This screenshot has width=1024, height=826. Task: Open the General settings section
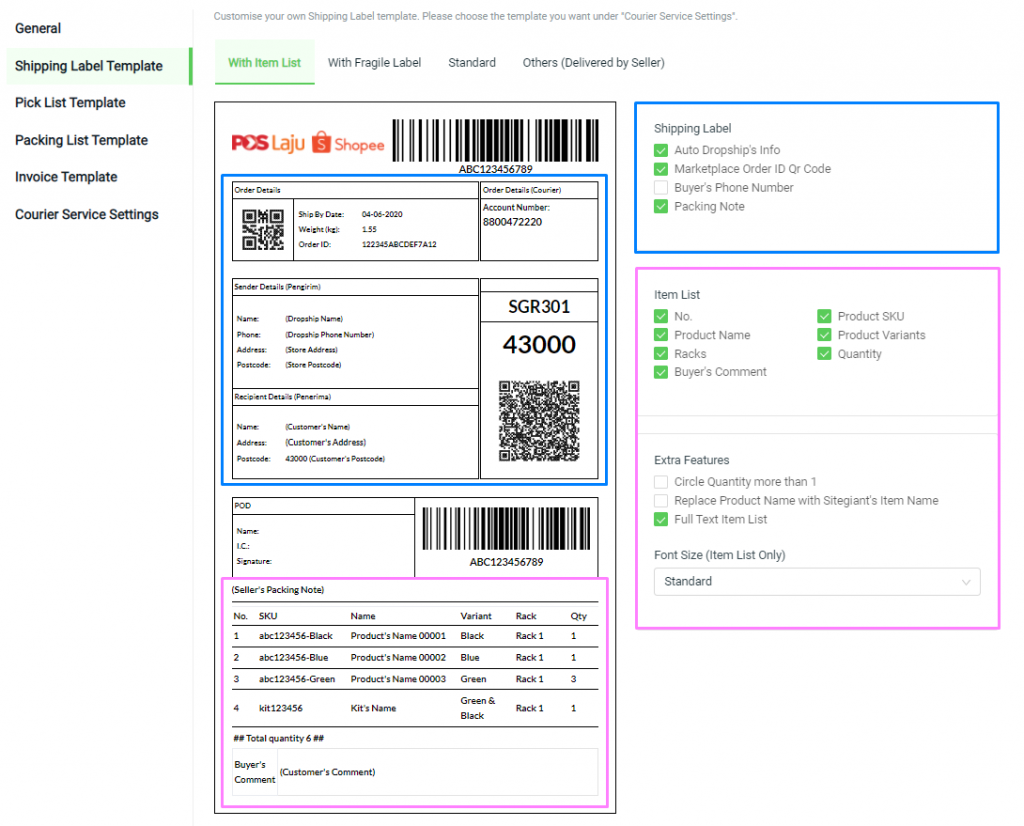38,29
